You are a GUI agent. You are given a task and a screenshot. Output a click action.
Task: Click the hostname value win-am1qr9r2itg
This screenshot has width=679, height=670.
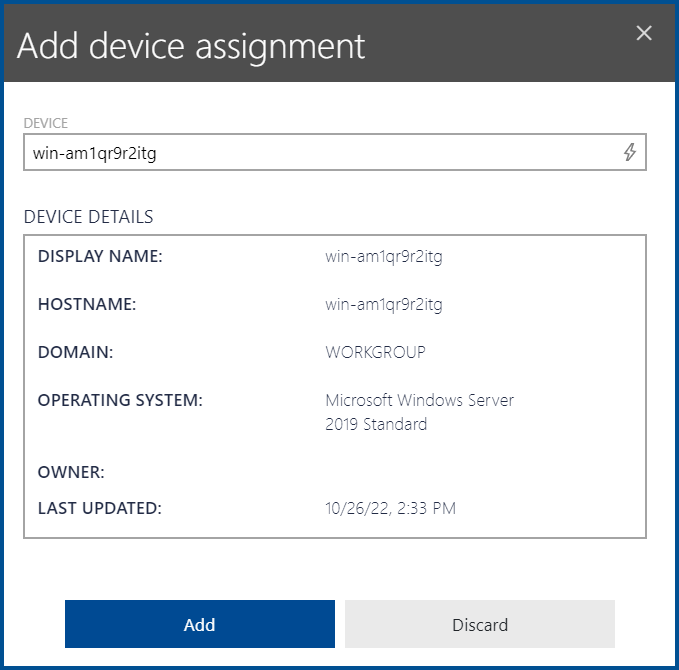pos(384,305)
